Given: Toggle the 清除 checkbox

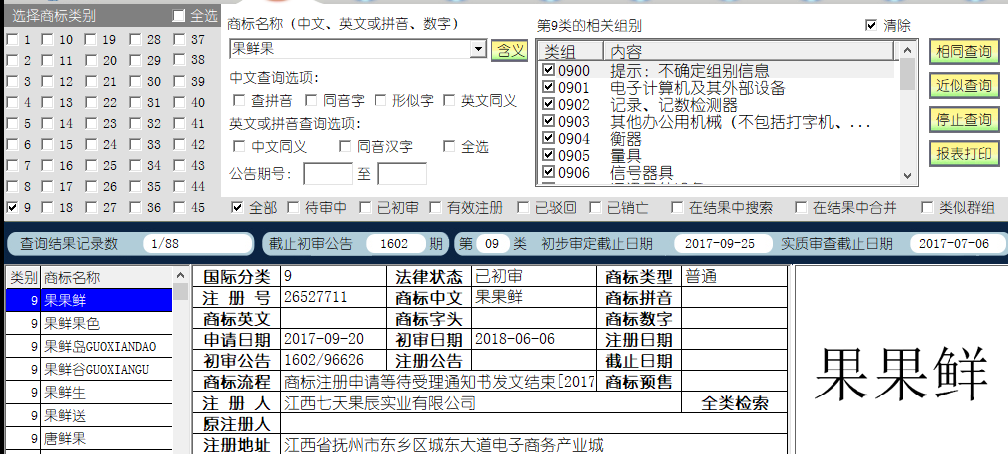Looking at the screenshot, I should point(871,26).
